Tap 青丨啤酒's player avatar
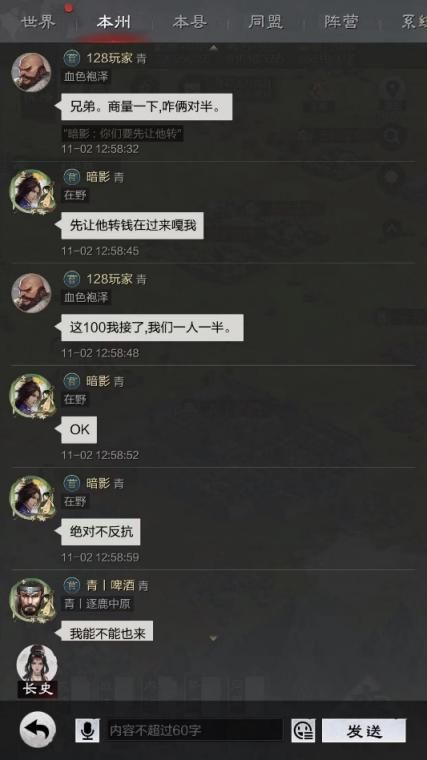This screenshot has height=760, width=427. tap(32, 600)
